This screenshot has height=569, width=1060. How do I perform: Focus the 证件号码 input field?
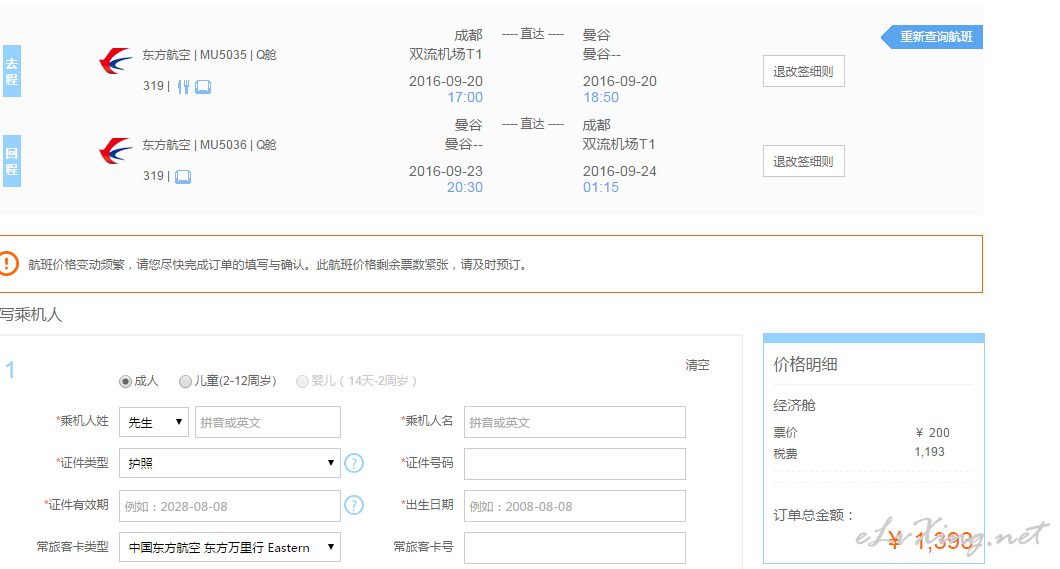click(x=574, y=463)
